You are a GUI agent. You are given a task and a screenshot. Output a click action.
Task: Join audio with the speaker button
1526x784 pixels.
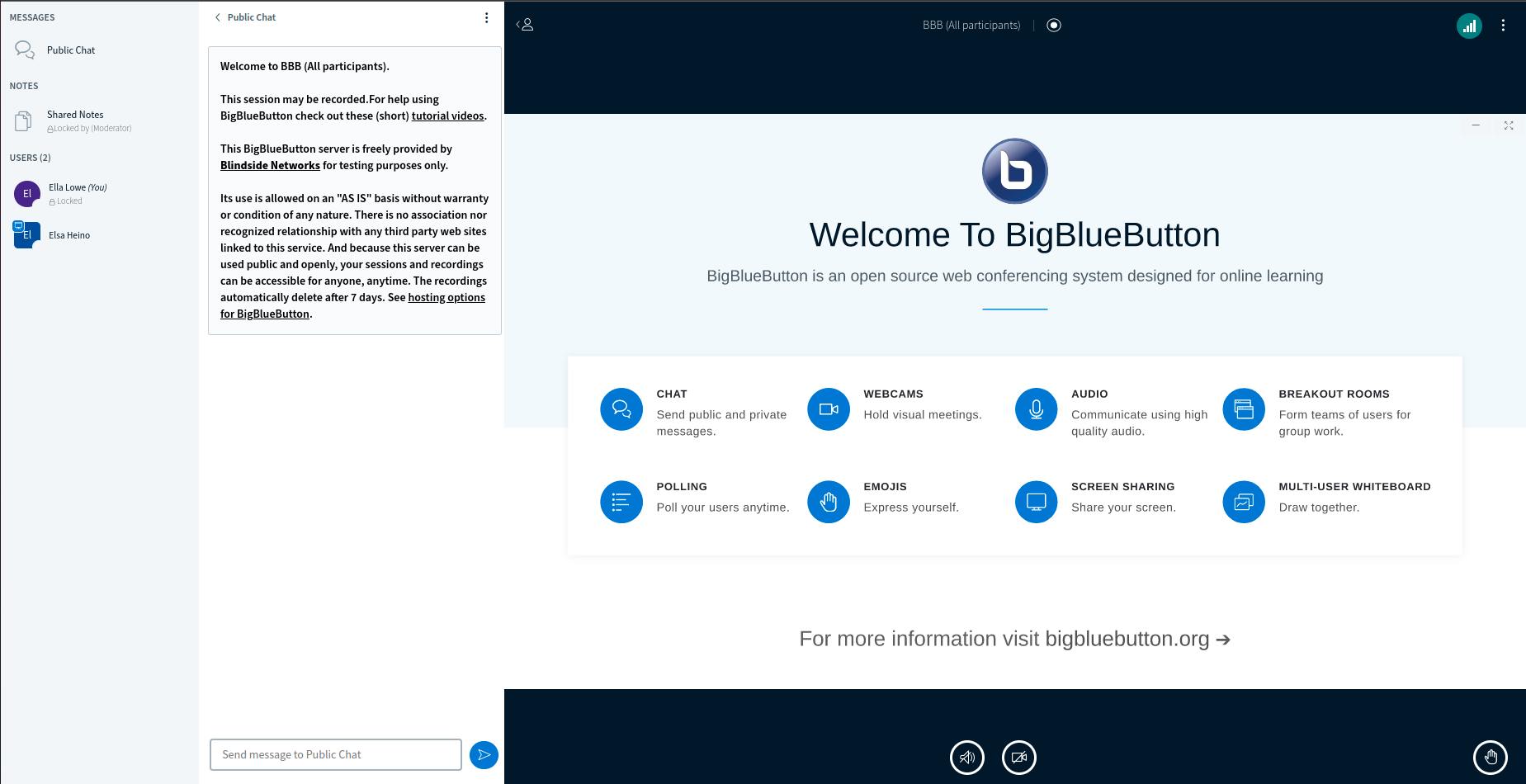(x=967, y=758)
